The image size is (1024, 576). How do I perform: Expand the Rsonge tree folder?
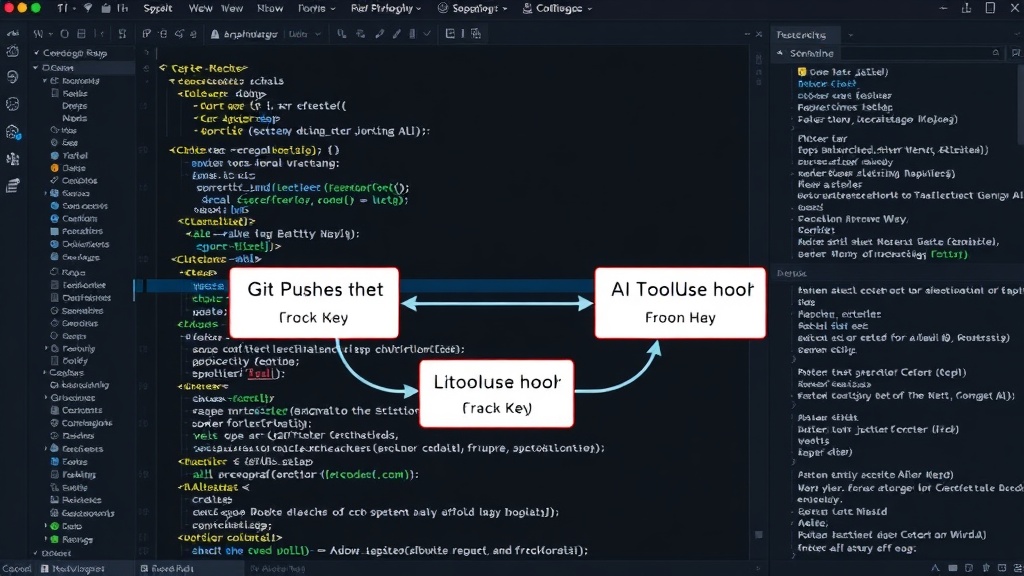pos(46,539)
